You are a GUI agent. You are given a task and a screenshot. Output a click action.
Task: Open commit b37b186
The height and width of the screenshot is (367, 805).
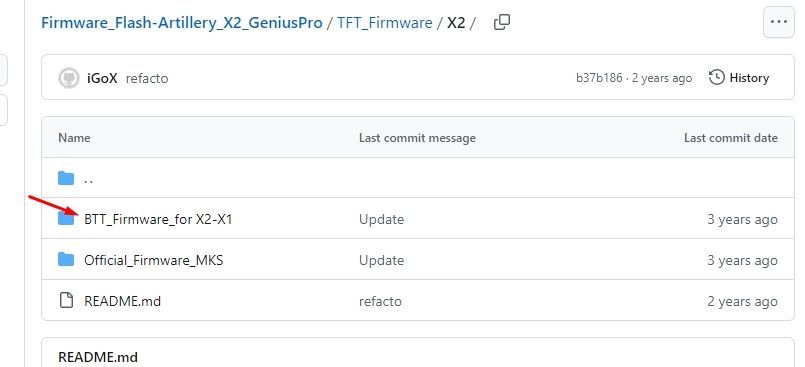point(599,78)
